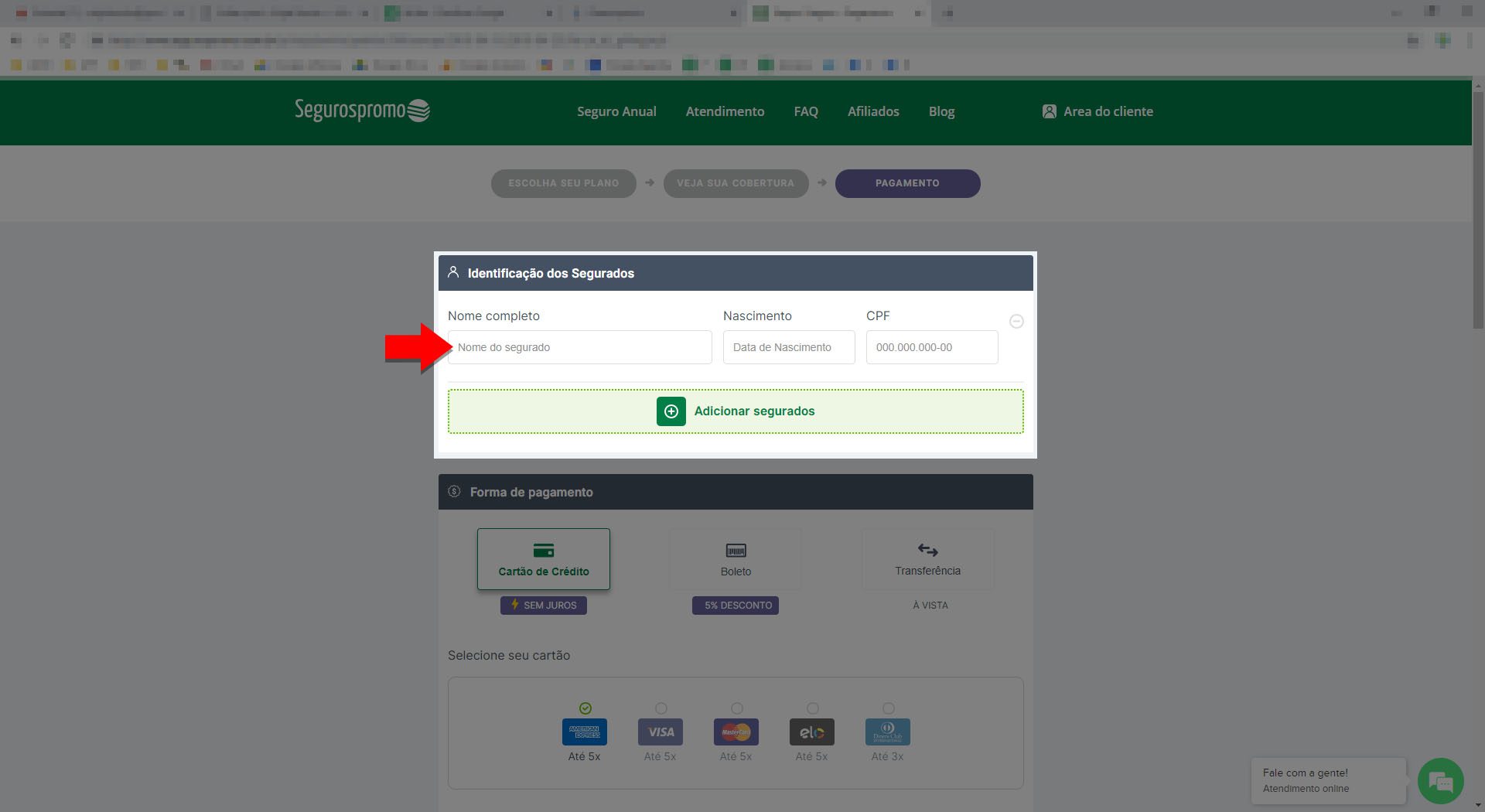The height and width of the screenshot is (812, 1485).
Task: Open the FAQ menu item
Action: click(806, 111)
